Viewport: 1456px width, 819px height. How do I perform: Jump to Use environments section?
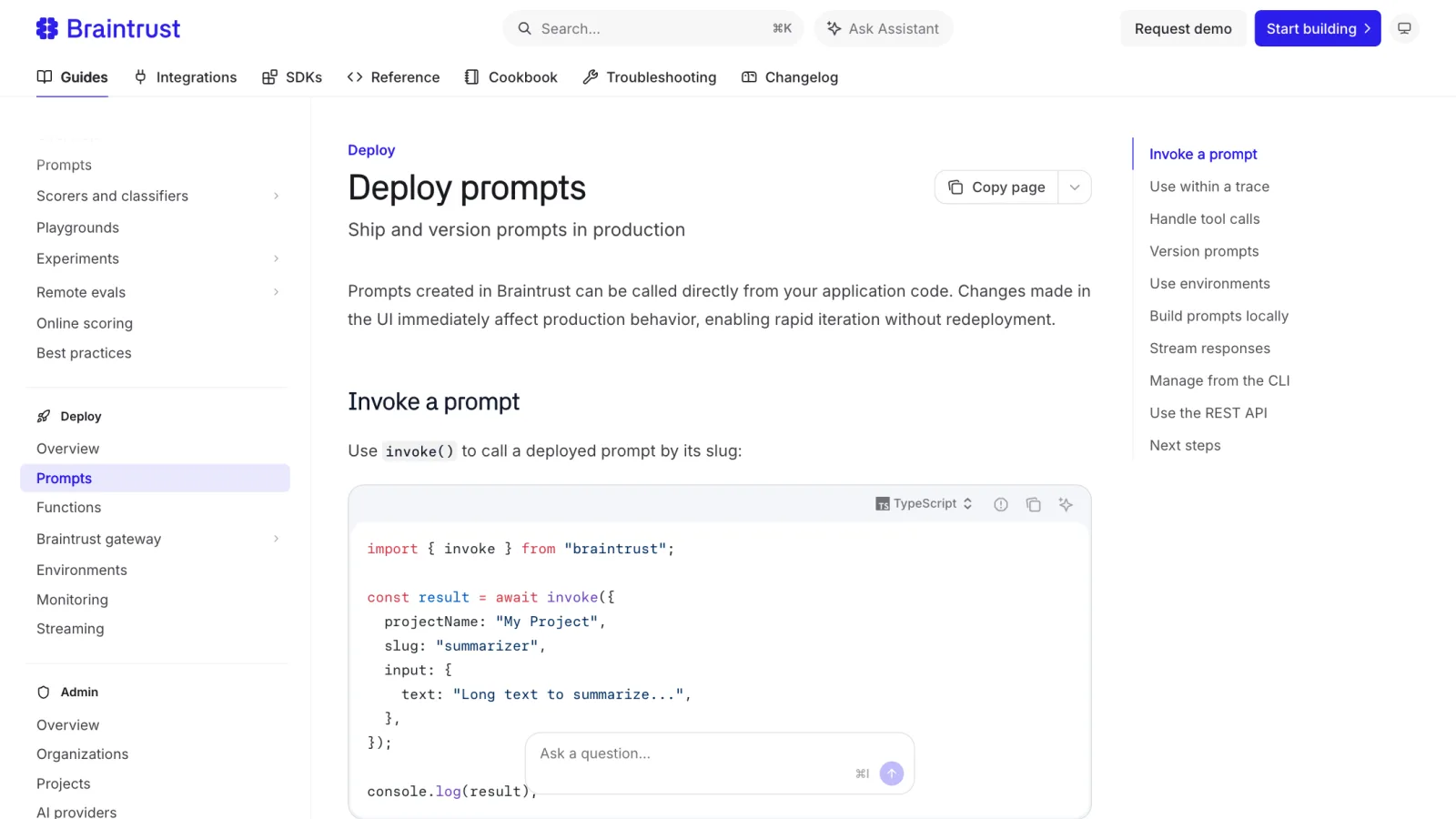[x=1209, y=284]
